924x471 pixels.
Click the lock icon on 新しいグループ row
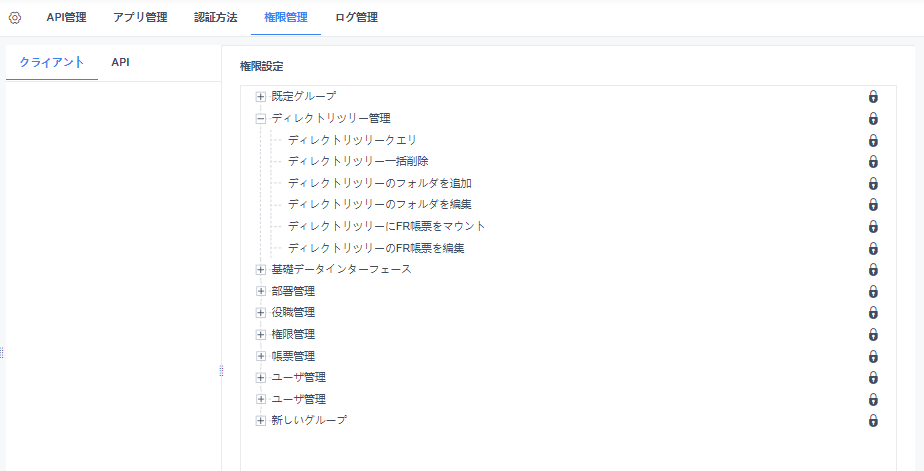tap(873, 420)
